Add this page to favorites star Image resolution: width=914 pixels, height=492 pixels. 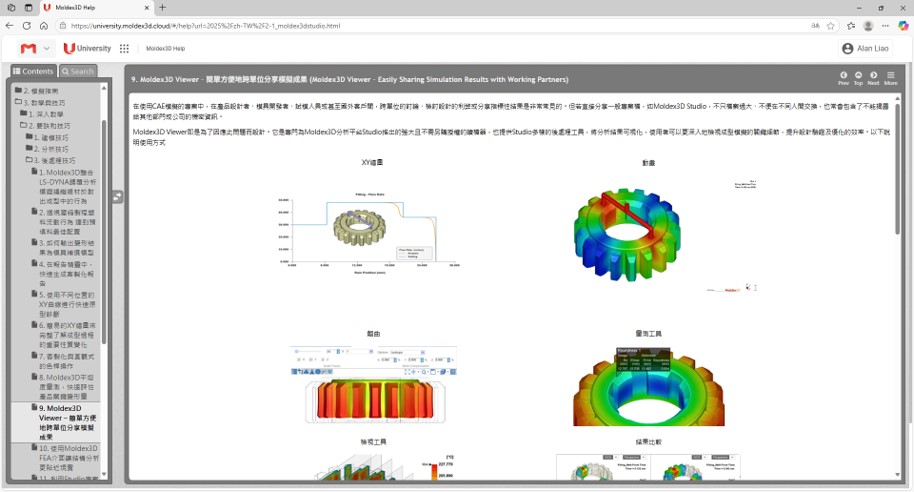[x=831, y=26]
